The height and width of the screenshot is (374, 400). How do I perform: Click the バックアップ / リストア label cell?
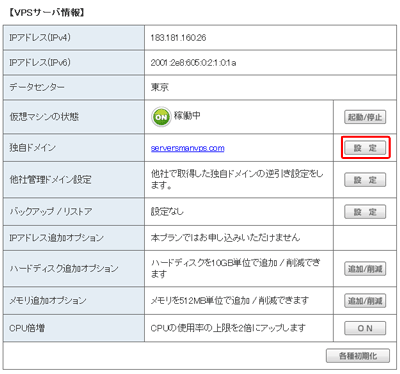tap(74, 212)
